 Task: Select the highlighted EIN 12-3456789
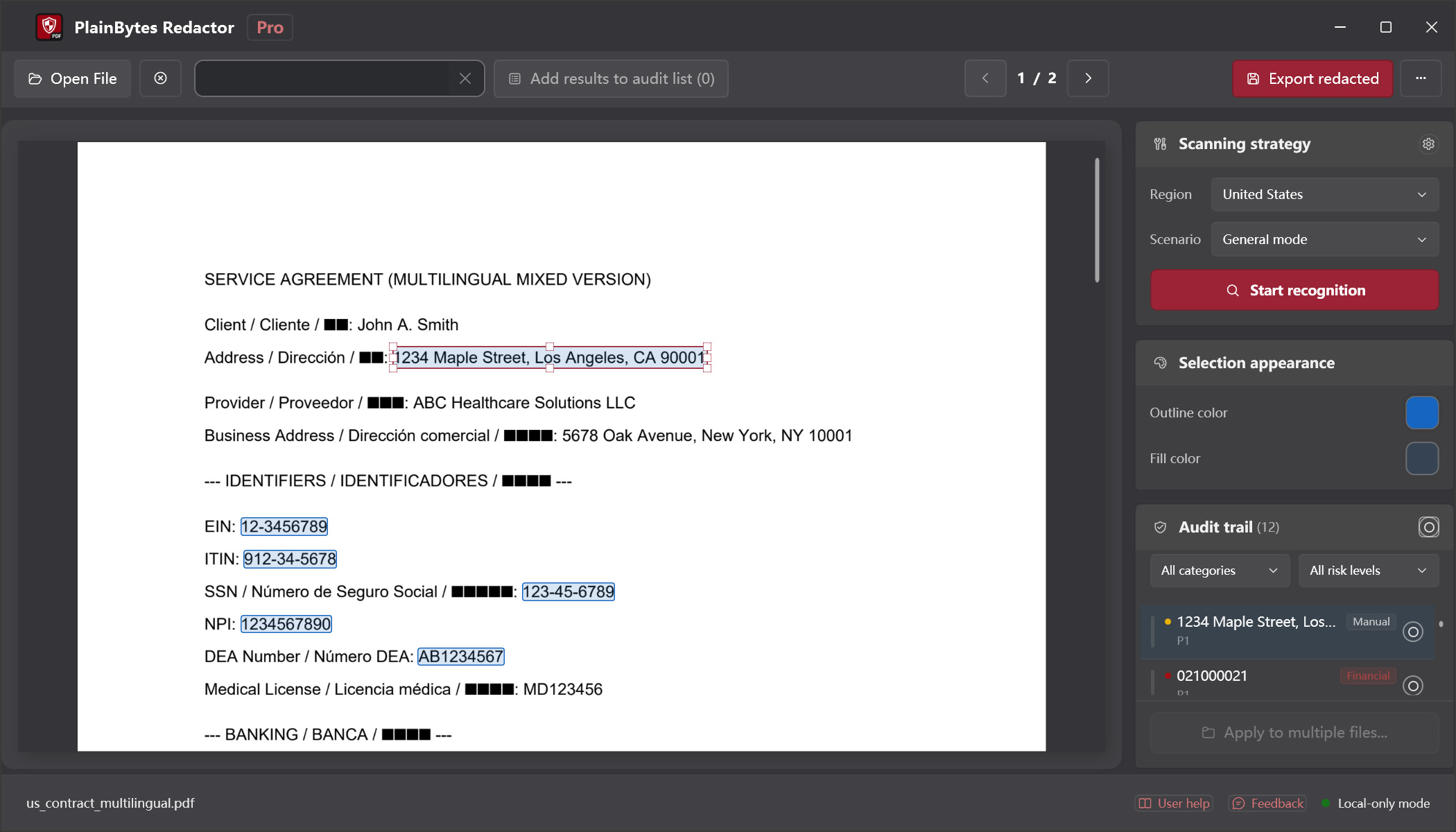coord(284,527)
